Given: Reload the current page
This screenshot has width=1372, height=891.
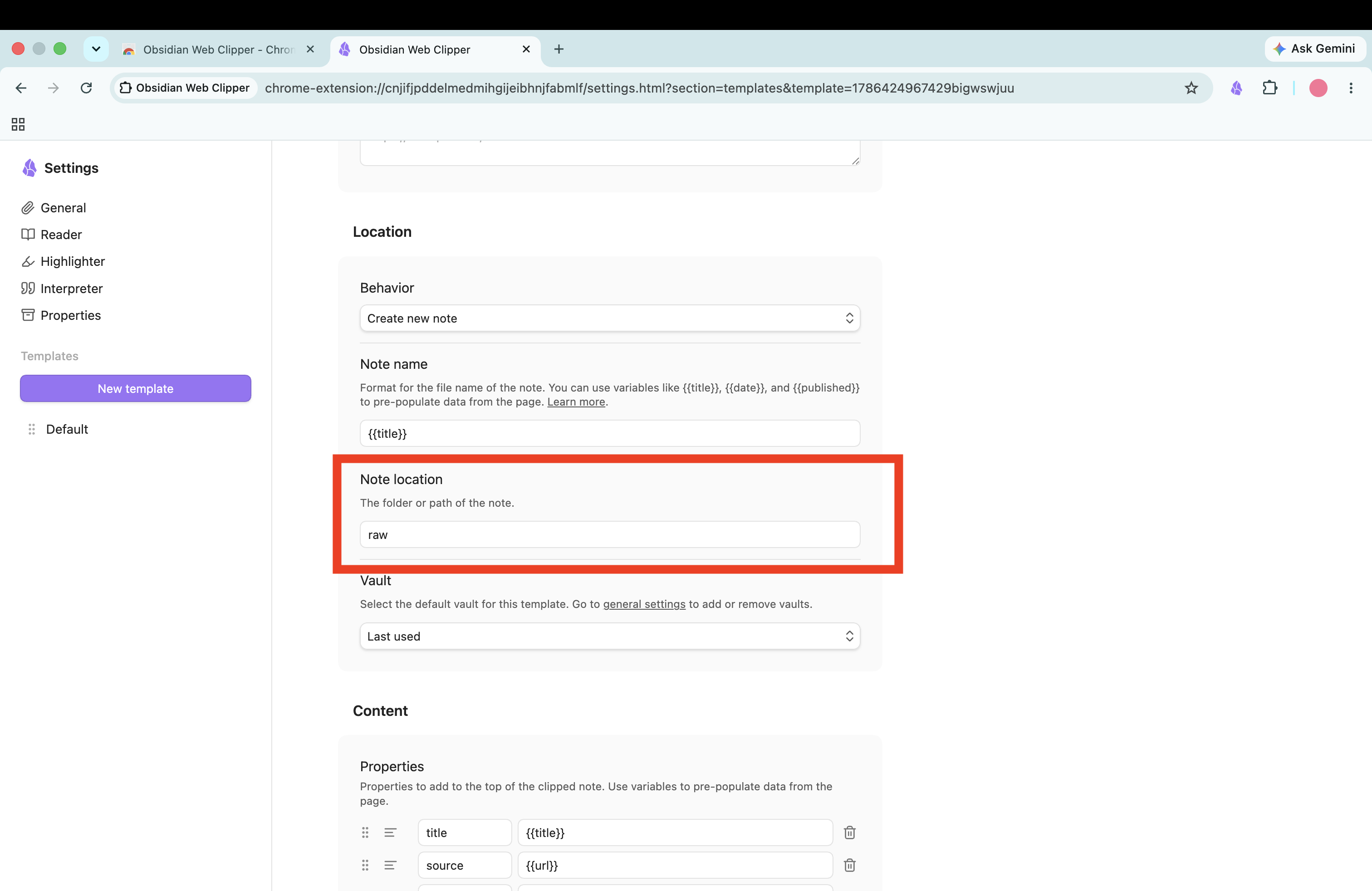Looking at the screenshot, I should pyautogui.click(x=87, y=88).
